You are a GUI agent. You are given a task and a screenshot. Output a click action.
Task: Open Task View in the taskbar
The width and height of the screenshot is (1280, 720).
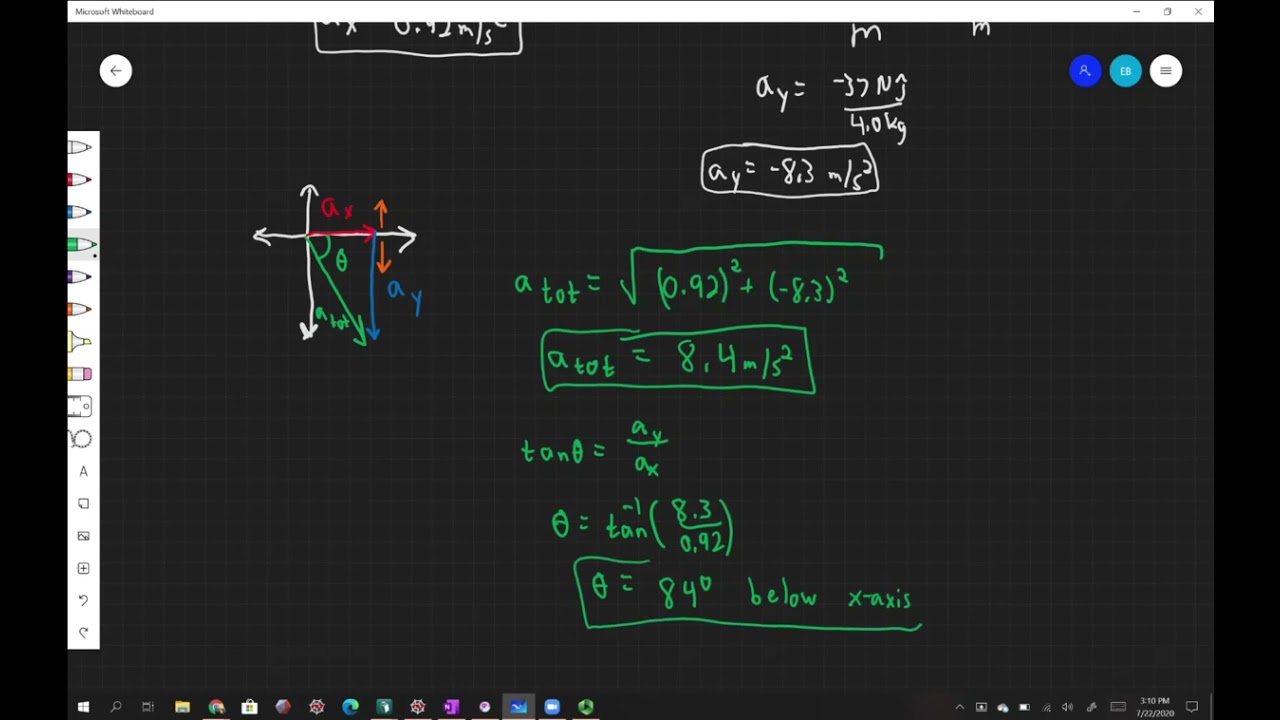(x=148, y=707)
